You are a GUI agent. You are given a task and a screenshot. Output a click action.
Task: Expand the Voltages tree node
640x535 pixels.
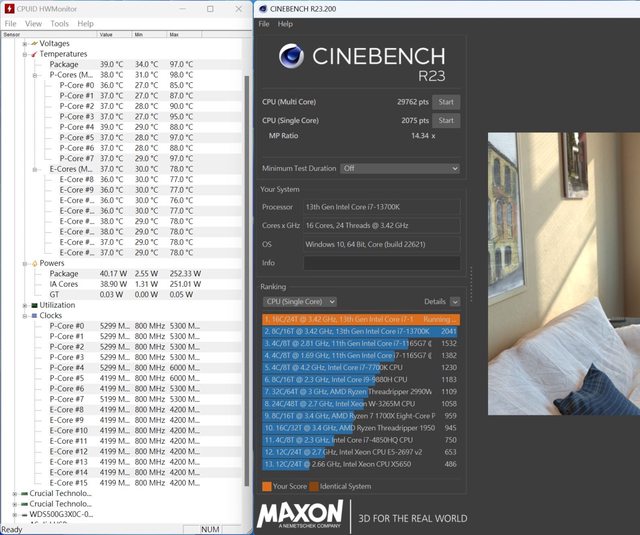(x=24, y=43)
